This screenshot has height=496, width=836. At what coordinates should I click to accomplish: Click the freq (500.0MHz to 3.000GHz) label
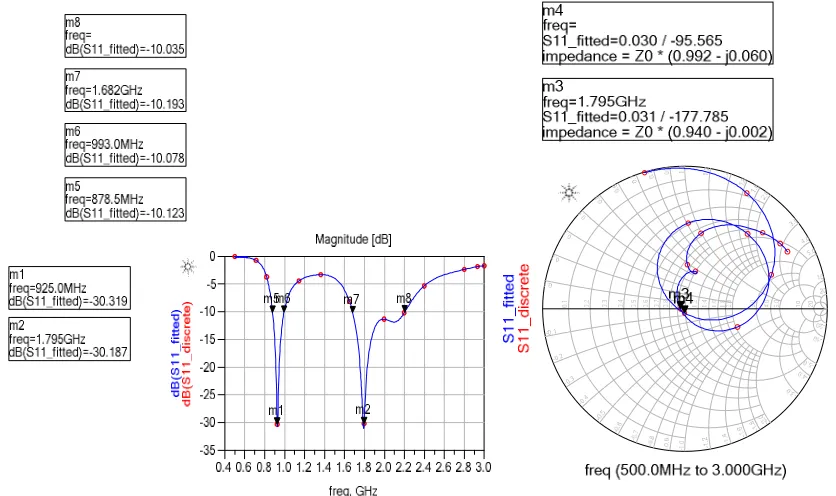685,470
